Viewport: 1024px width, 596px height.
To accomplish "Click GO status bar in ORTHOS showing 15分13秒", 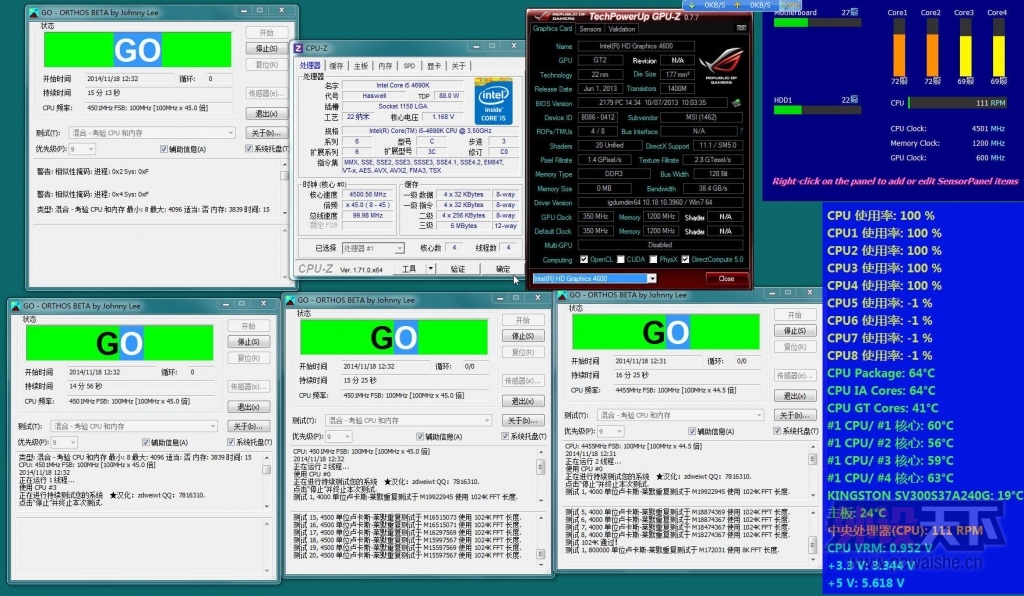I will (137, 50).
